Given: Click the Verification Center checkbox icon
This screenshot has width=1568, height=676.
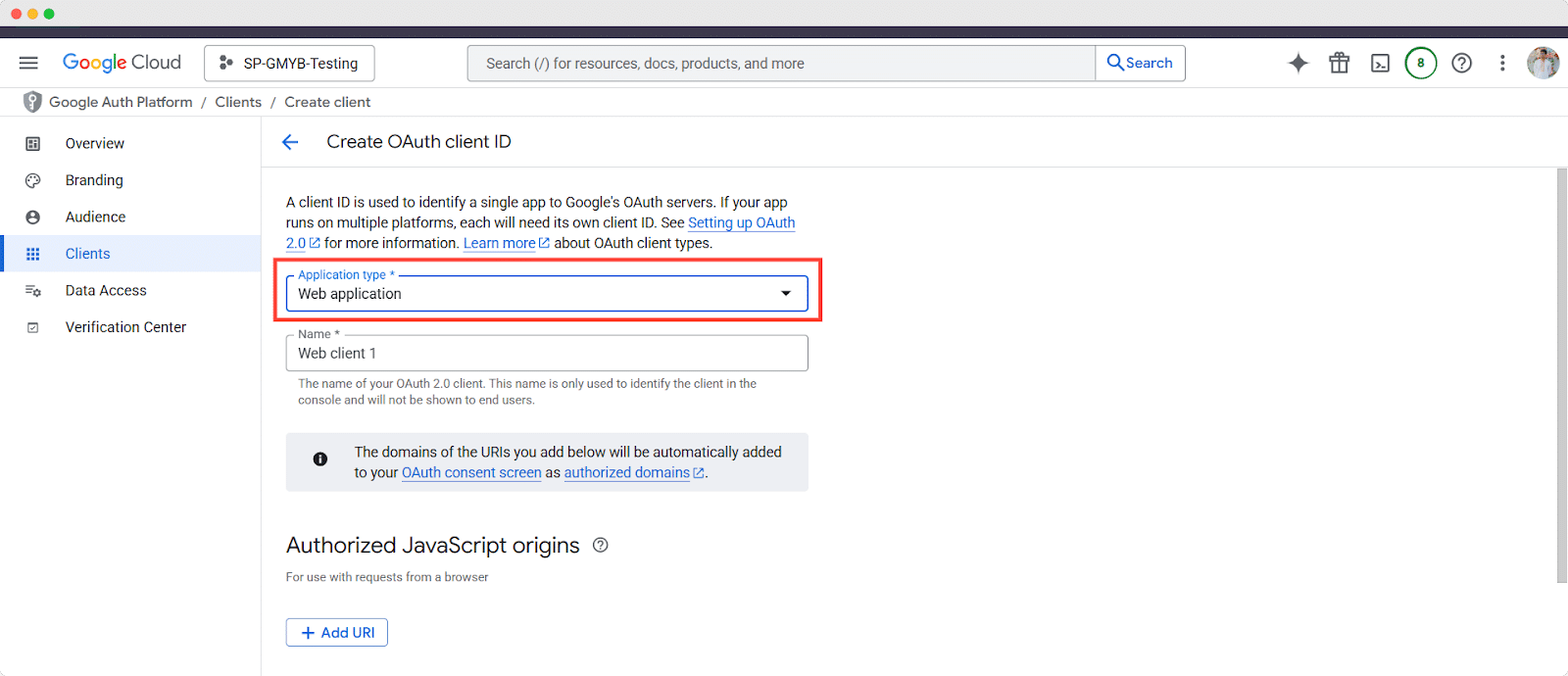Looking at the screenshot, I should click(x=33, y=327).
